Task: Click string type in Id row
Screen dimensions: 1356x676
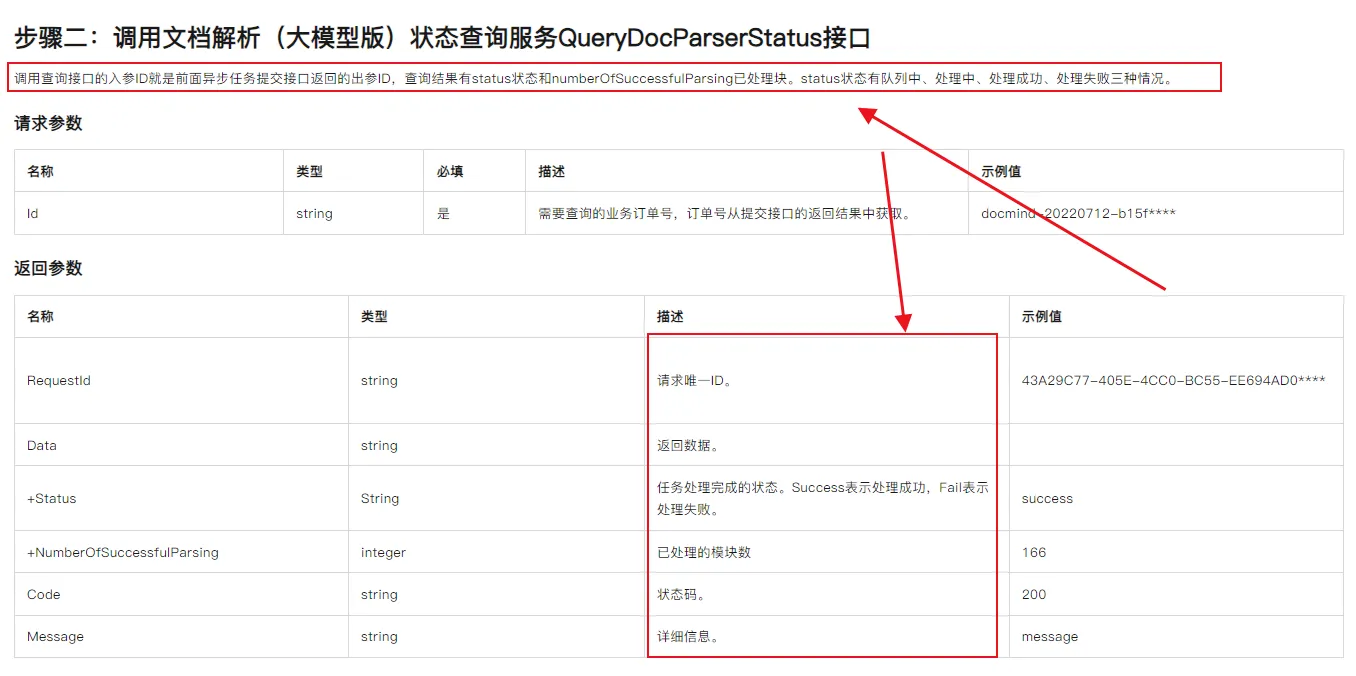Action: 314,213
